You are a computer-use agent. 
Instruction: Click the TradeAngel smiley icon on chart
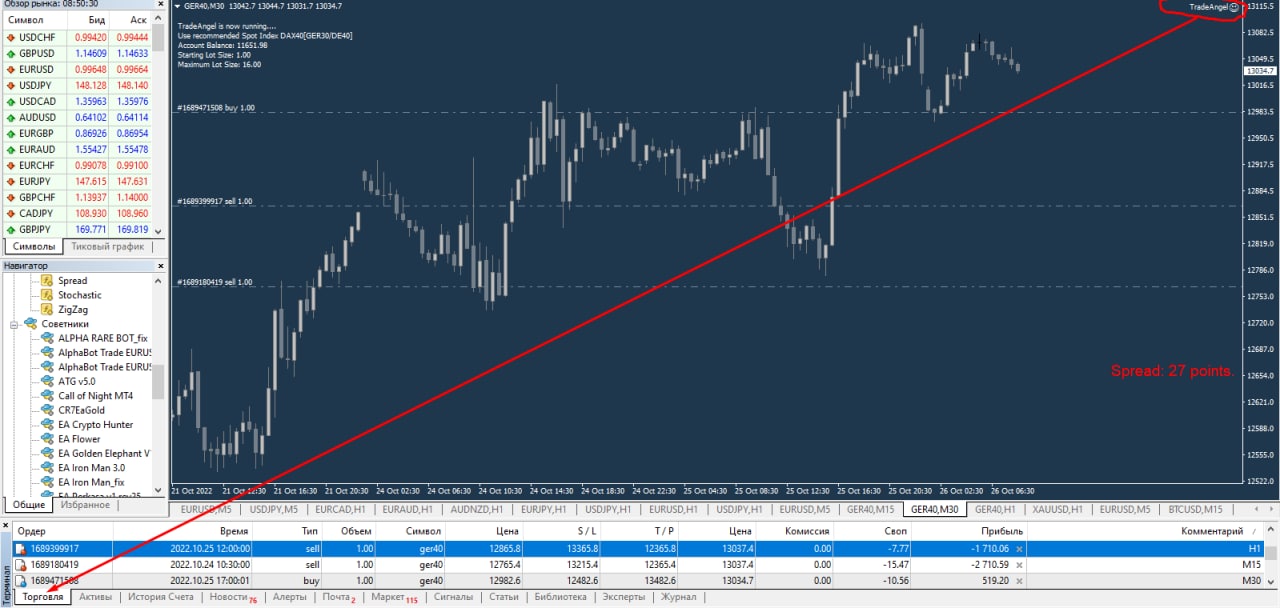[x=1234, y=7]
